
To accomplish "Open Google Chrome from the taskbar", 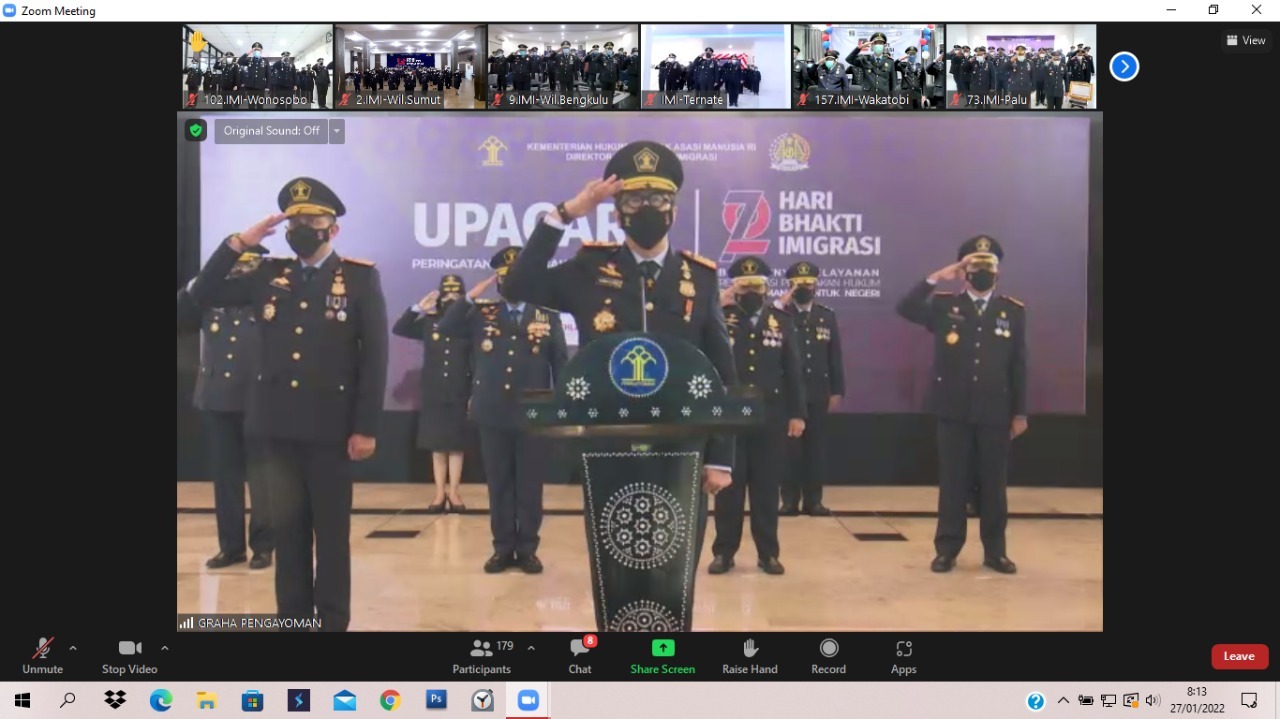I will 390,700.
